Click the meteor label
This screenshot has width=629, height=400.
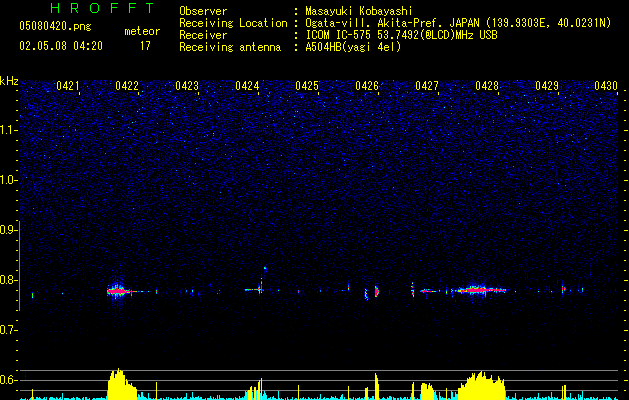point(142,31)
